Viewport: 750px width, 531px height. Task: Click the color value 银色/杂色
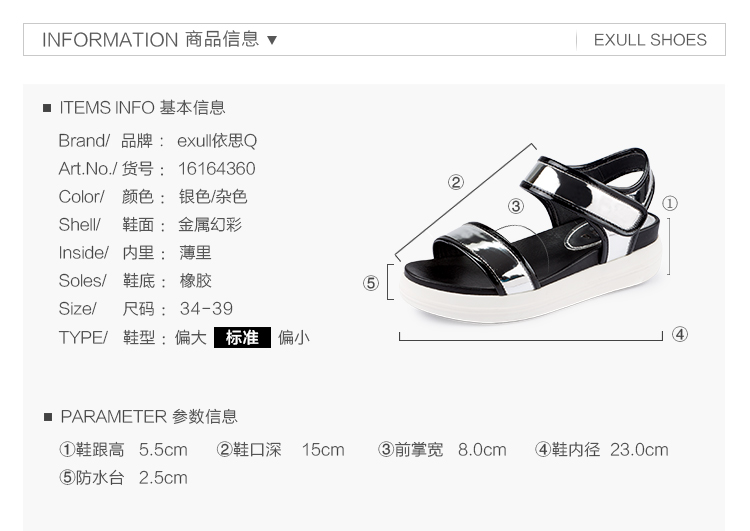click(x=213, y=197)
